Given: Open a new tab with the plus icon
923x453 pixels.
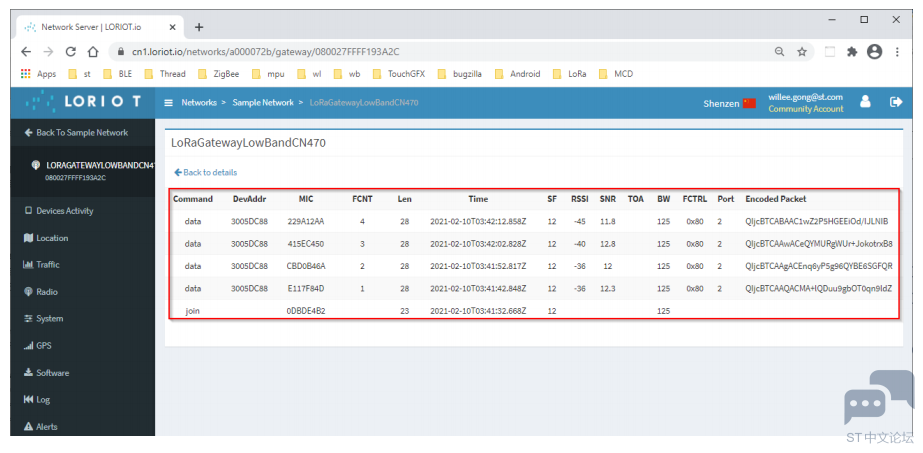Looking at the screenshot, I should (199, 27).
